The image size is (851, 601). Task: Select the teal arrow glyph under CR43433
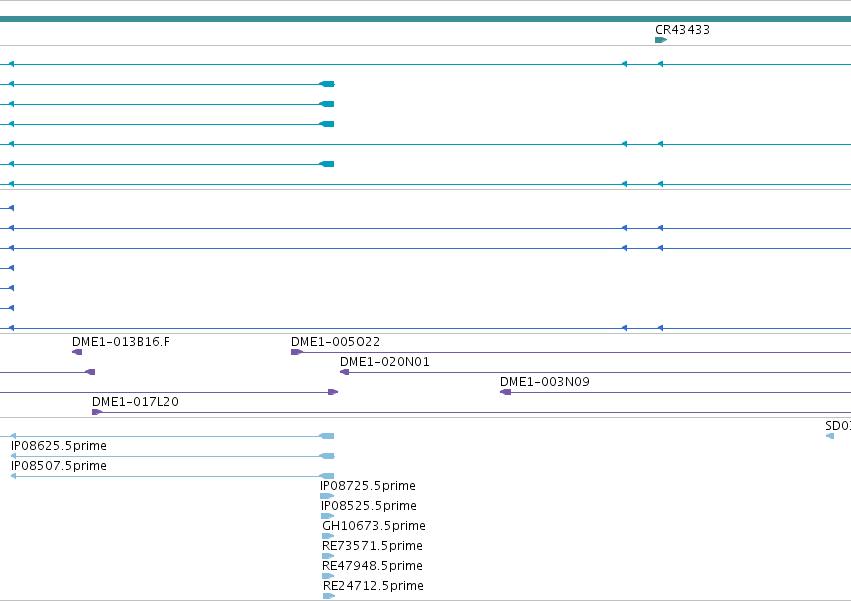tap(661, 40)
